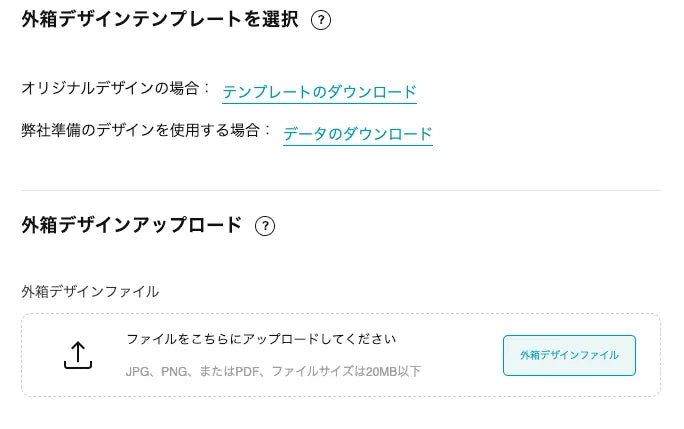Click the ファイルサイズは20MB以下 size limit text
Image resolution: width=684 pixels, height=429 pixels.
click(x=346, y=371)
